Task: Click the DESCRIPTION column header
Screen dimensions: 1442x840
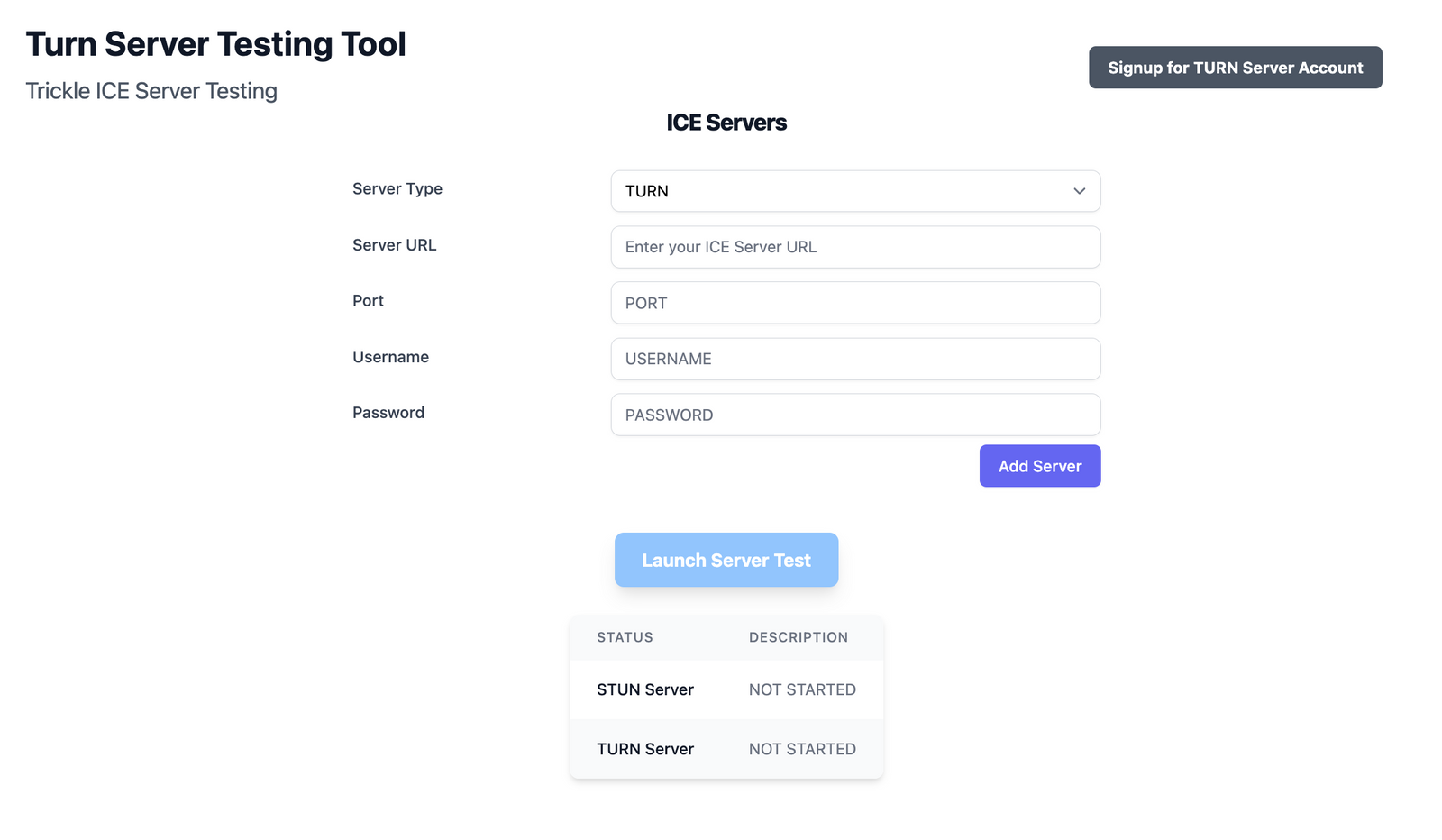Action: click(798, 637)
